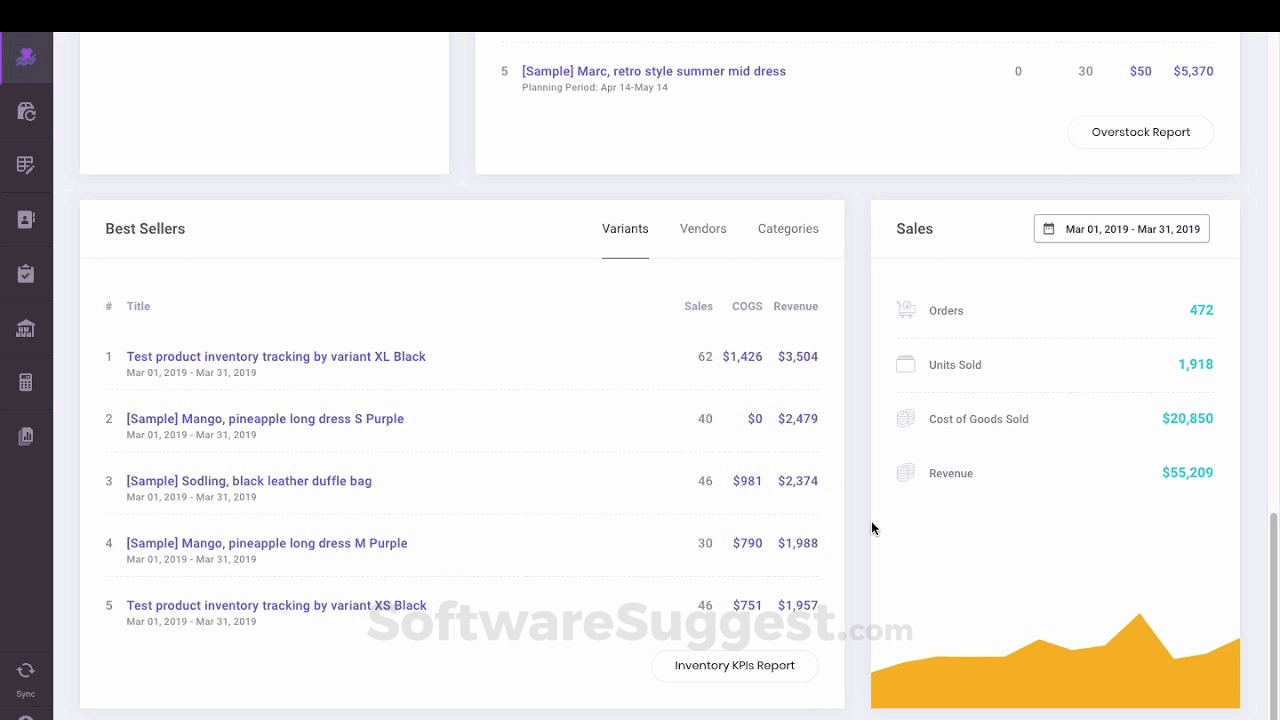Switch to the Categories tab
This screenshot has width=1280, height=720.
click(x=788, y=228)
